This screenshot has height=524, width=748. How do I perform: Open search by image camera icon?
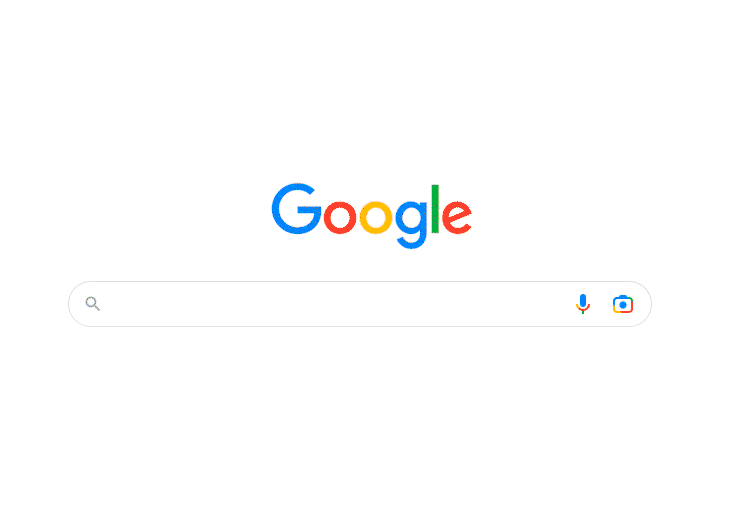pyautogui.click(x=623, y=304)
